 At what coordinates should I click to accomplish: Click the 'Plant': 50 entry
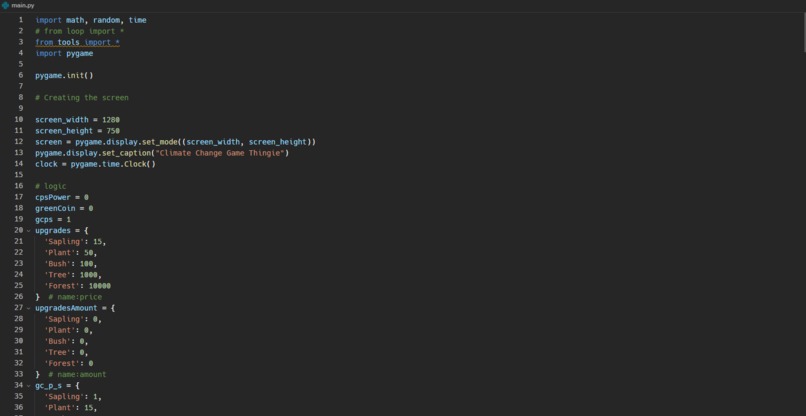click(x=70, y=252)
